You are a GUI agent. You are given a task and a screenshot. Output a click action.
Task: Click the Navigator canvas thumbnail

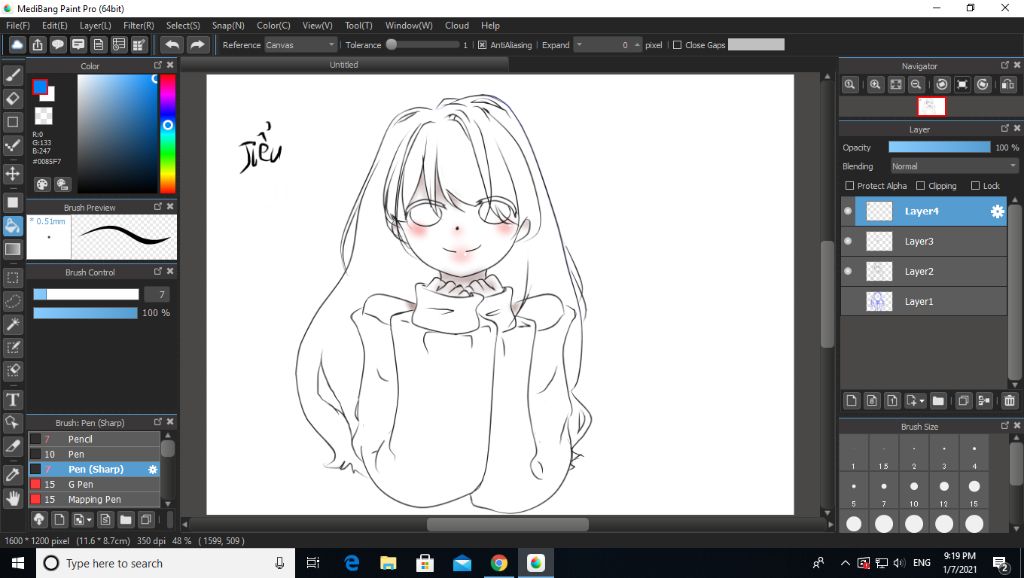(931, 106)
